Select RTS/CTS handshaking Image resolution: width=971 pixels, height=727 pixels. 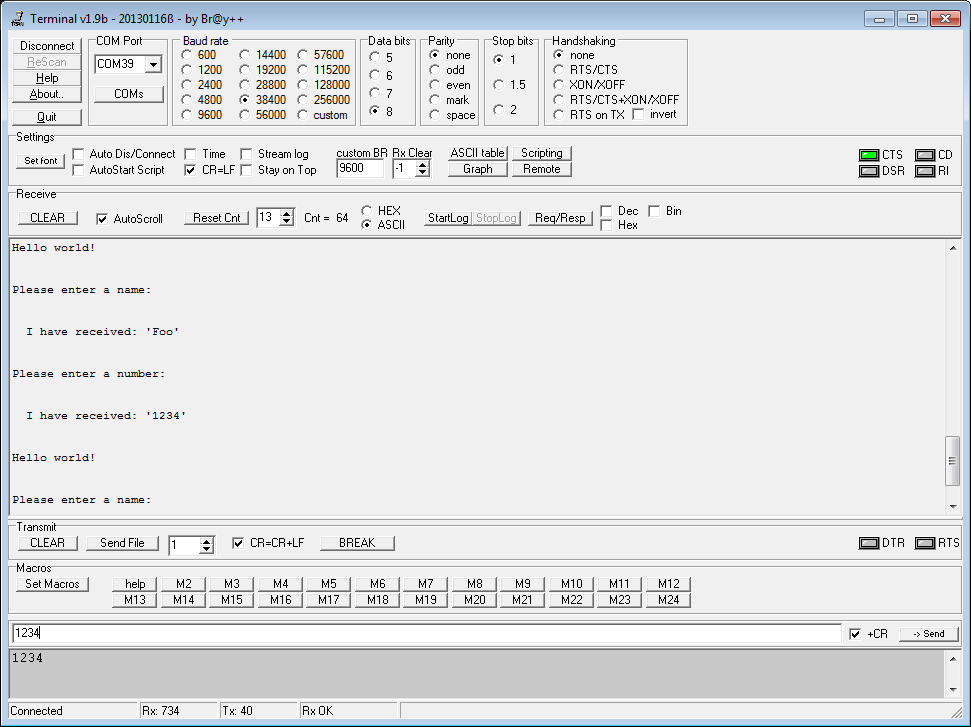tap(559, 70)
